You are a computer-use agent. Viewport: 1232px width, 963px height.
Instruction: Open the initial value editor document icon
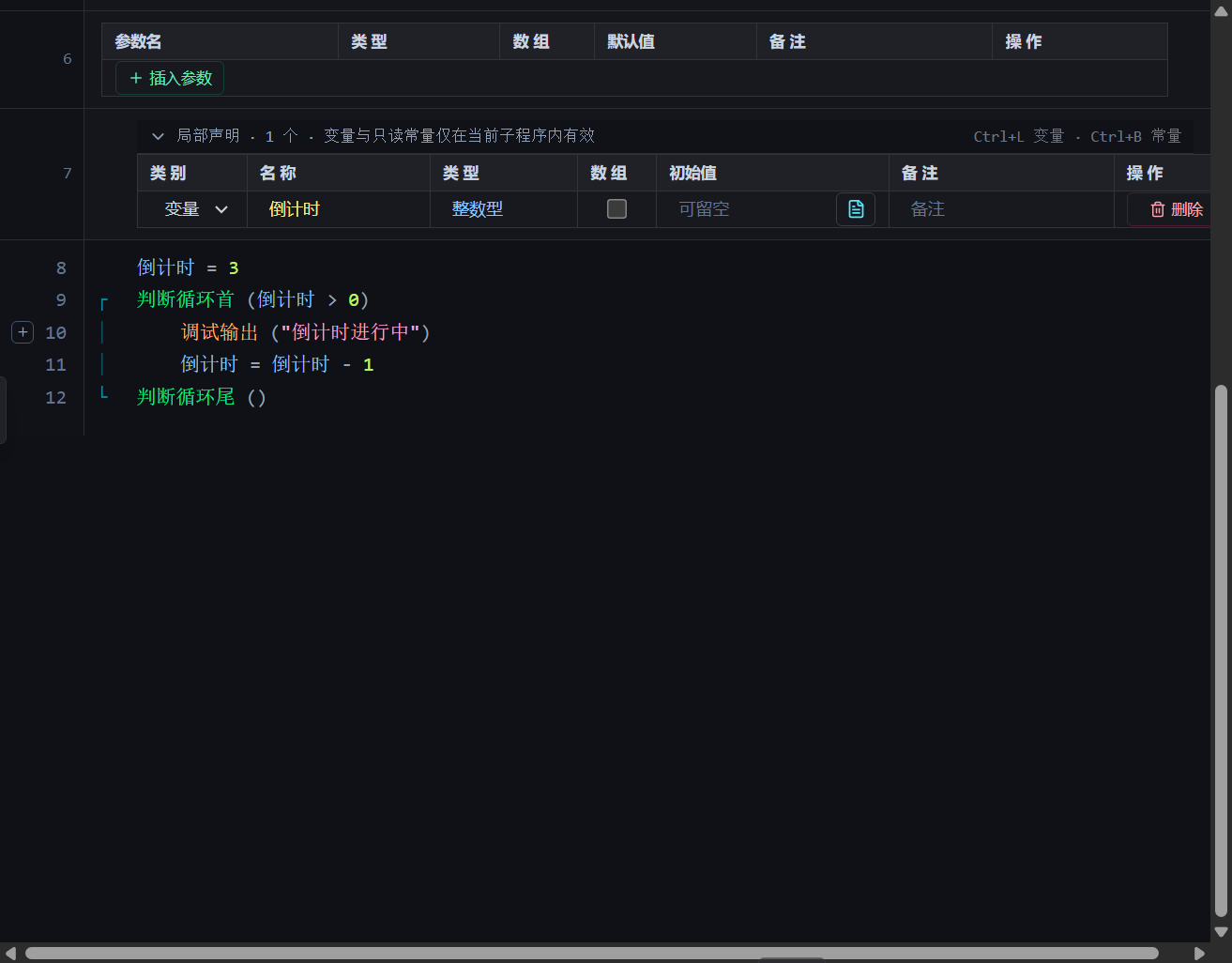[x=856, y=209]
